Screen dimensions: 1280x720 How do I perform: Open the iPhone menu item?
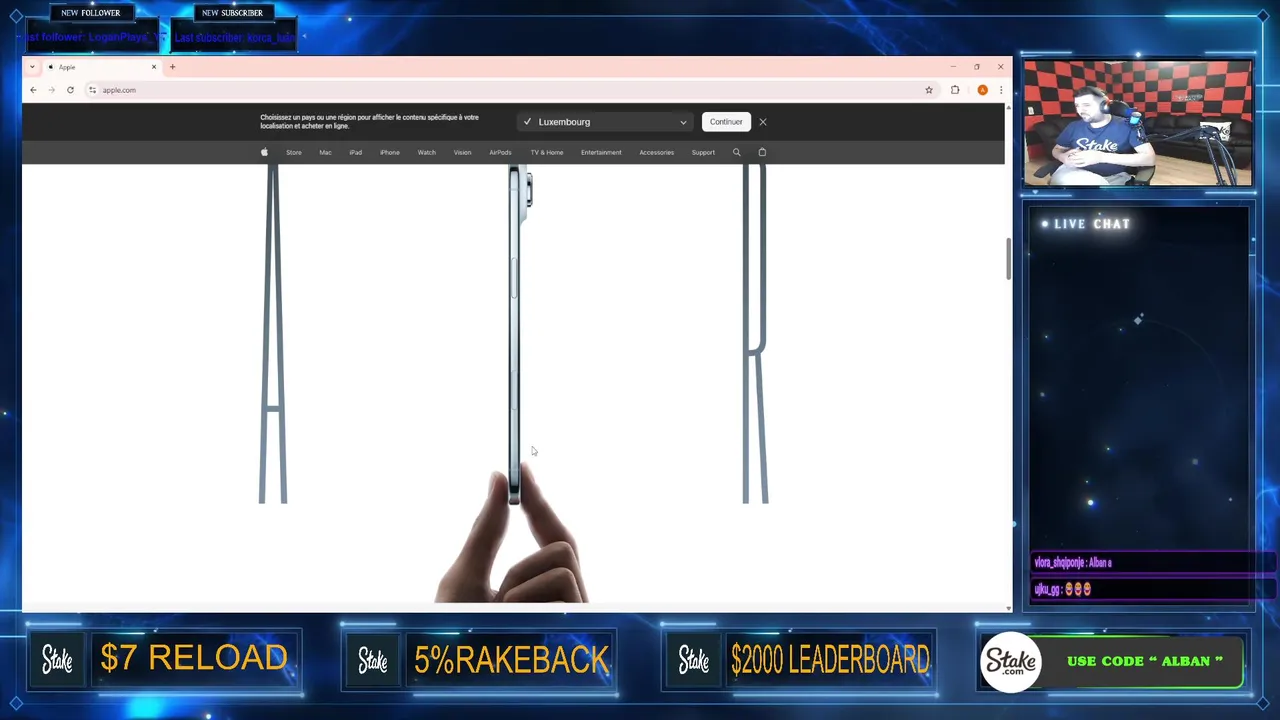(390, 153)
